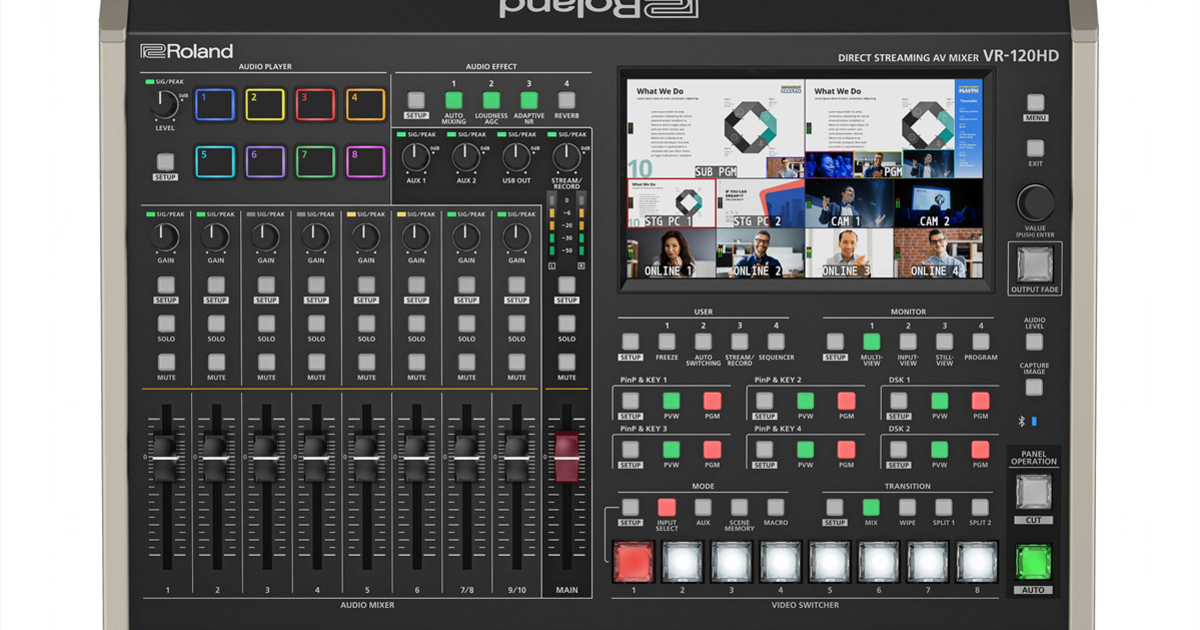Toggle Loudness AGC audio effect
Image resolution: width=1200 pixels, height=630 pixels.
click(491, 100)
